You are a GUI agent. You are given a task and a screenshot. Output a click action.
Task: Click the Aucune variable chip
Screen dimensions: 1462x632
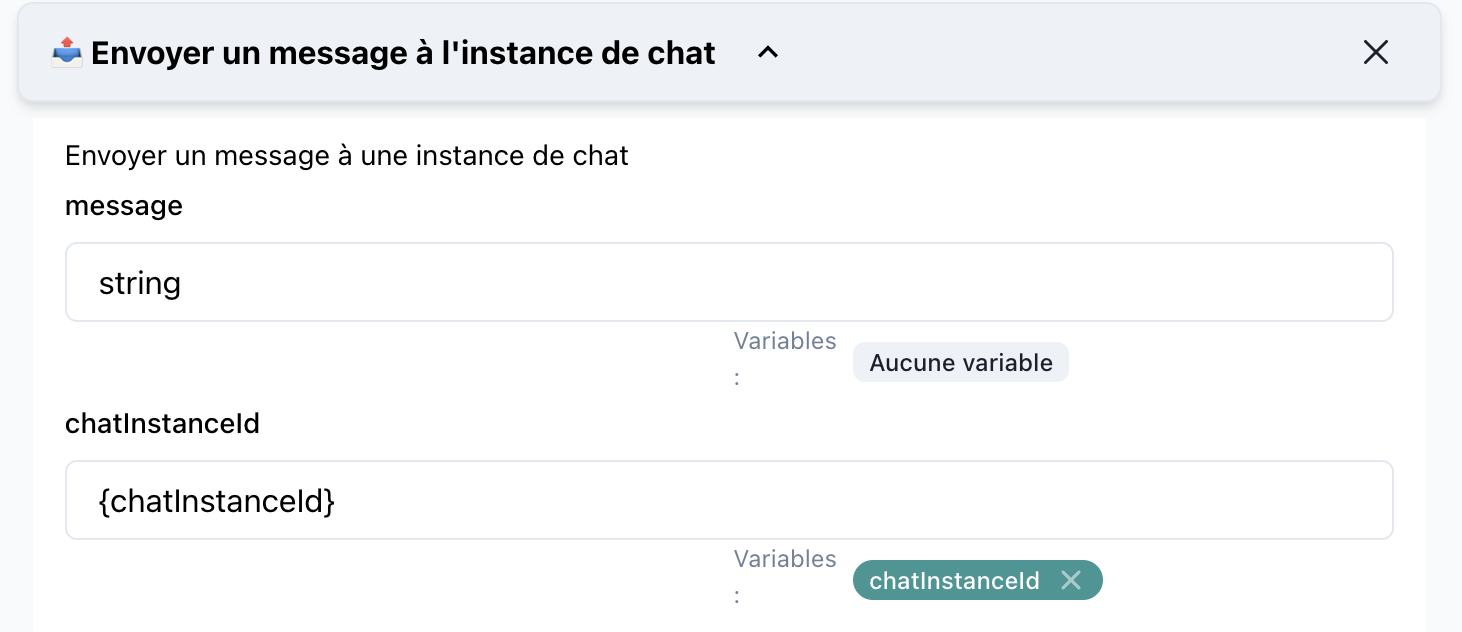[x=960, y=362]
